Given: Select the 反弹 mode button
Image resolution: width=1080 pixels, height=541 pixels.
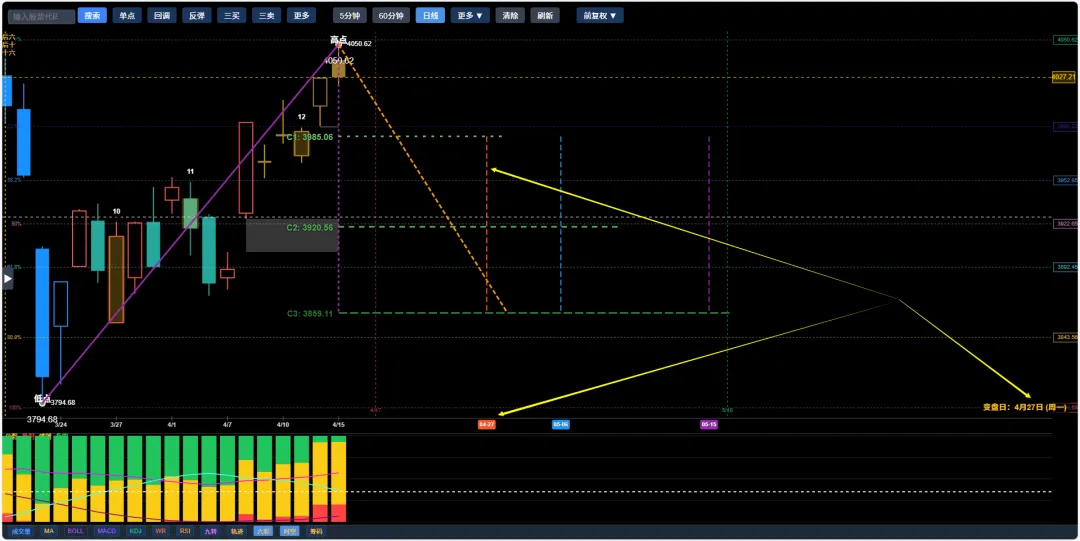Looking at the screenshot, I should [197, 15].
